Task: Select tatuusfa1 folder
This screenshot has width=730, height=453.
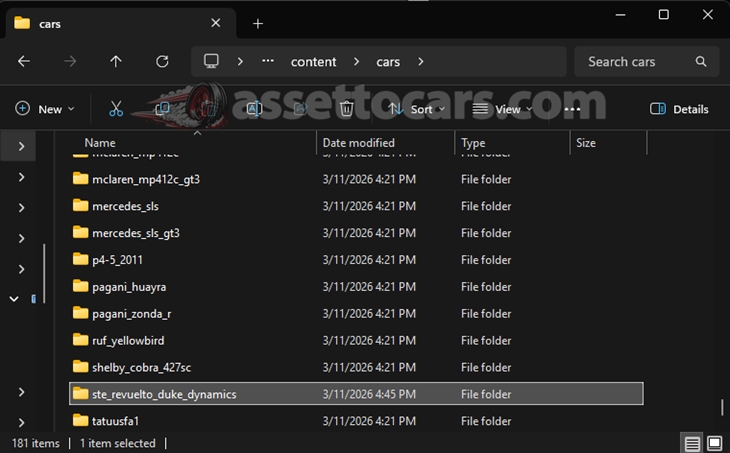Action: (x=356, y=421)
